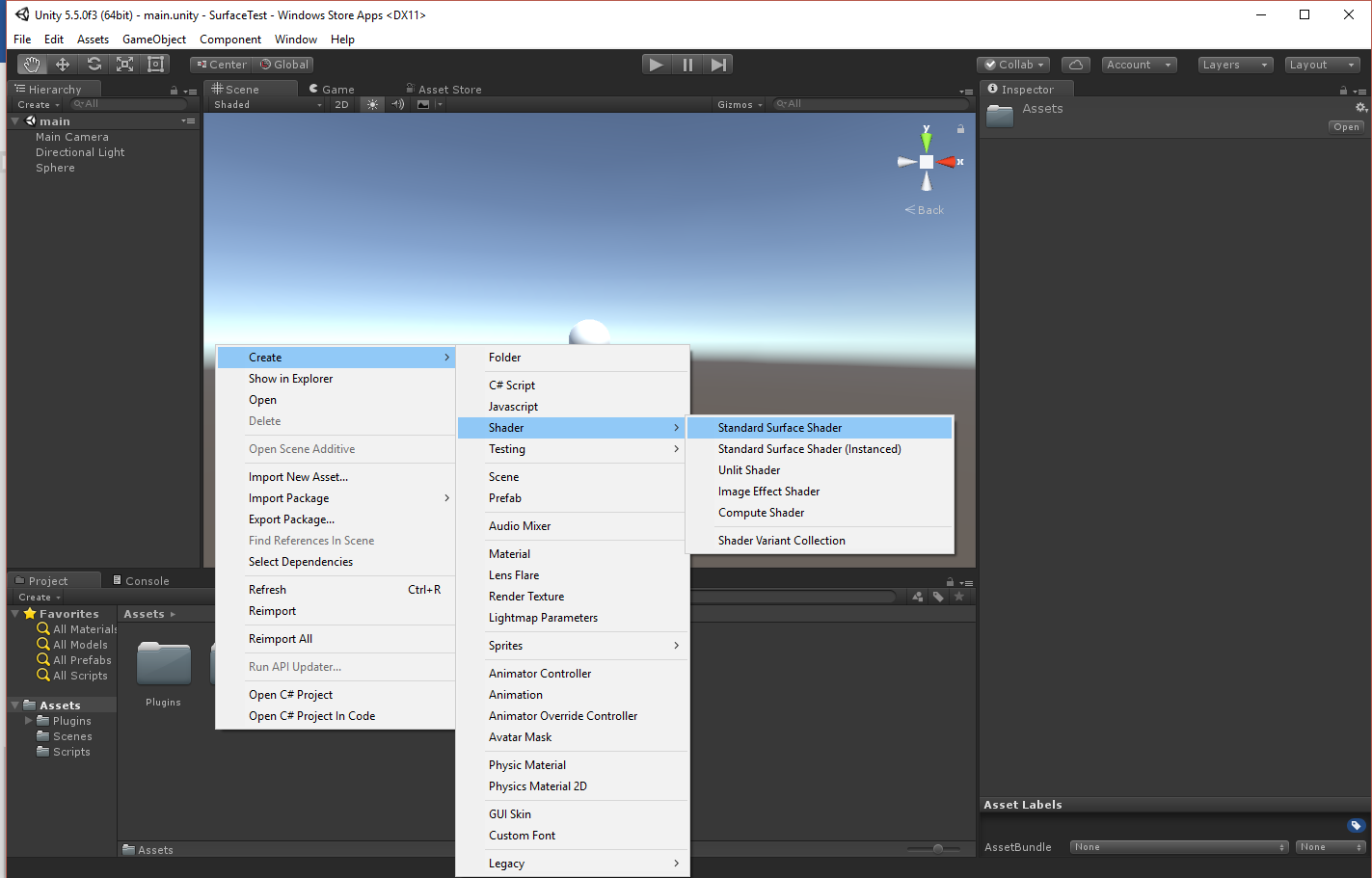Switch to the Asset Store tab
This screenshot has height=878, width=1372.
click(444, 89)
